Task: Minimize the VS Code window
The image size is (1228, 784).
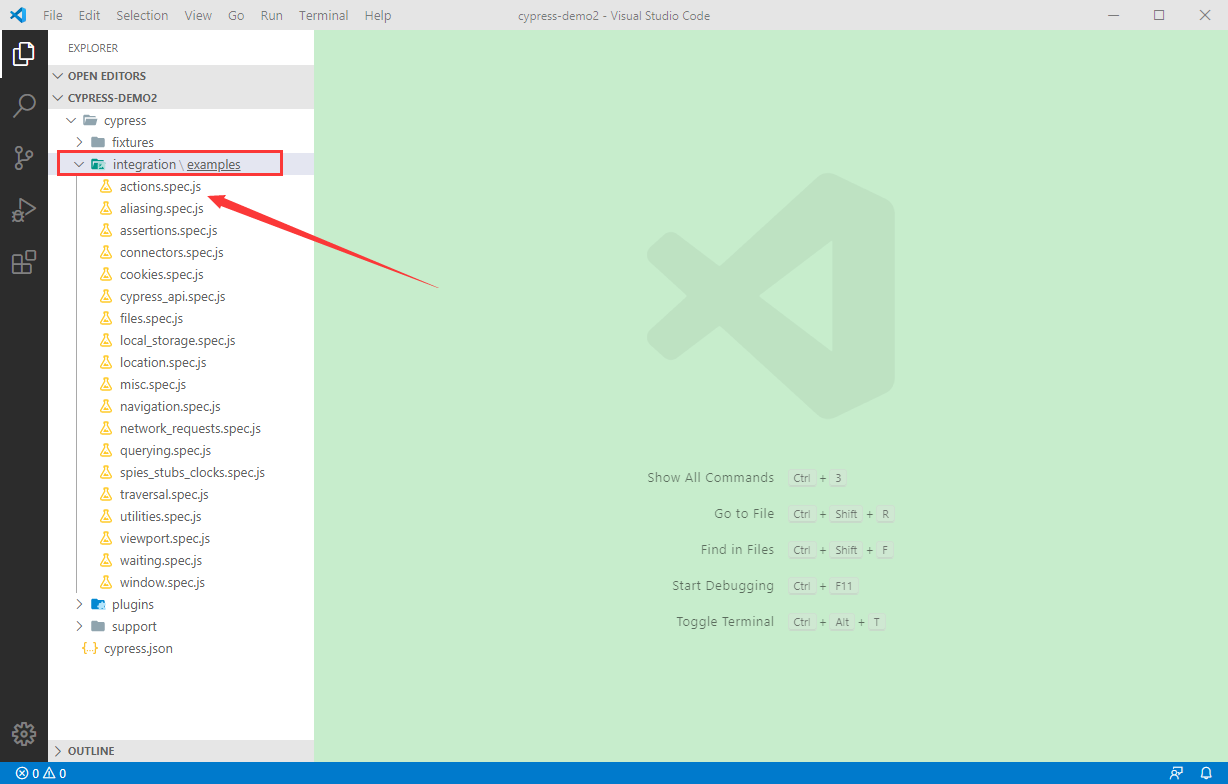Action: point(1113,15)
